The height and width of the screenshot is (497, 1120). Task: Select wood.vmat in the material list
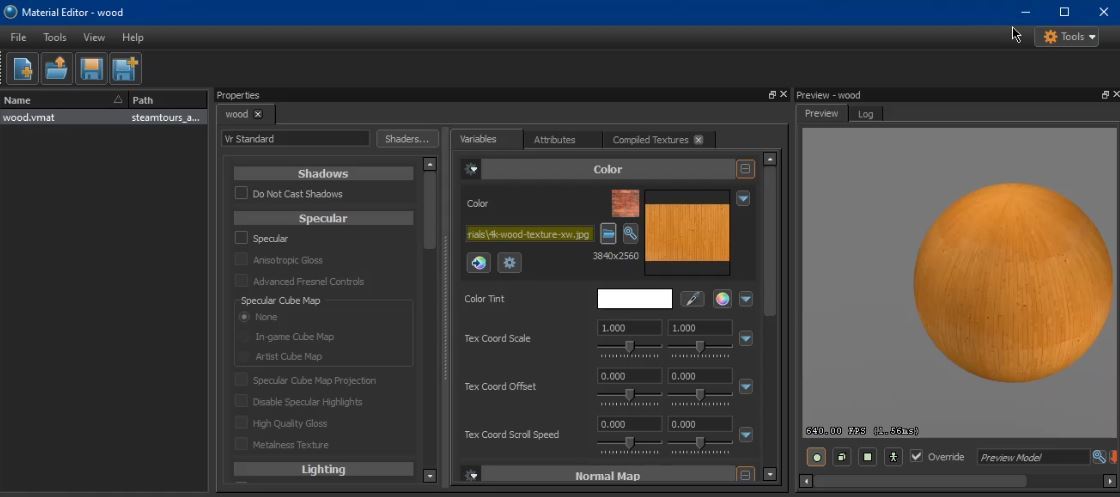point(104,117)
